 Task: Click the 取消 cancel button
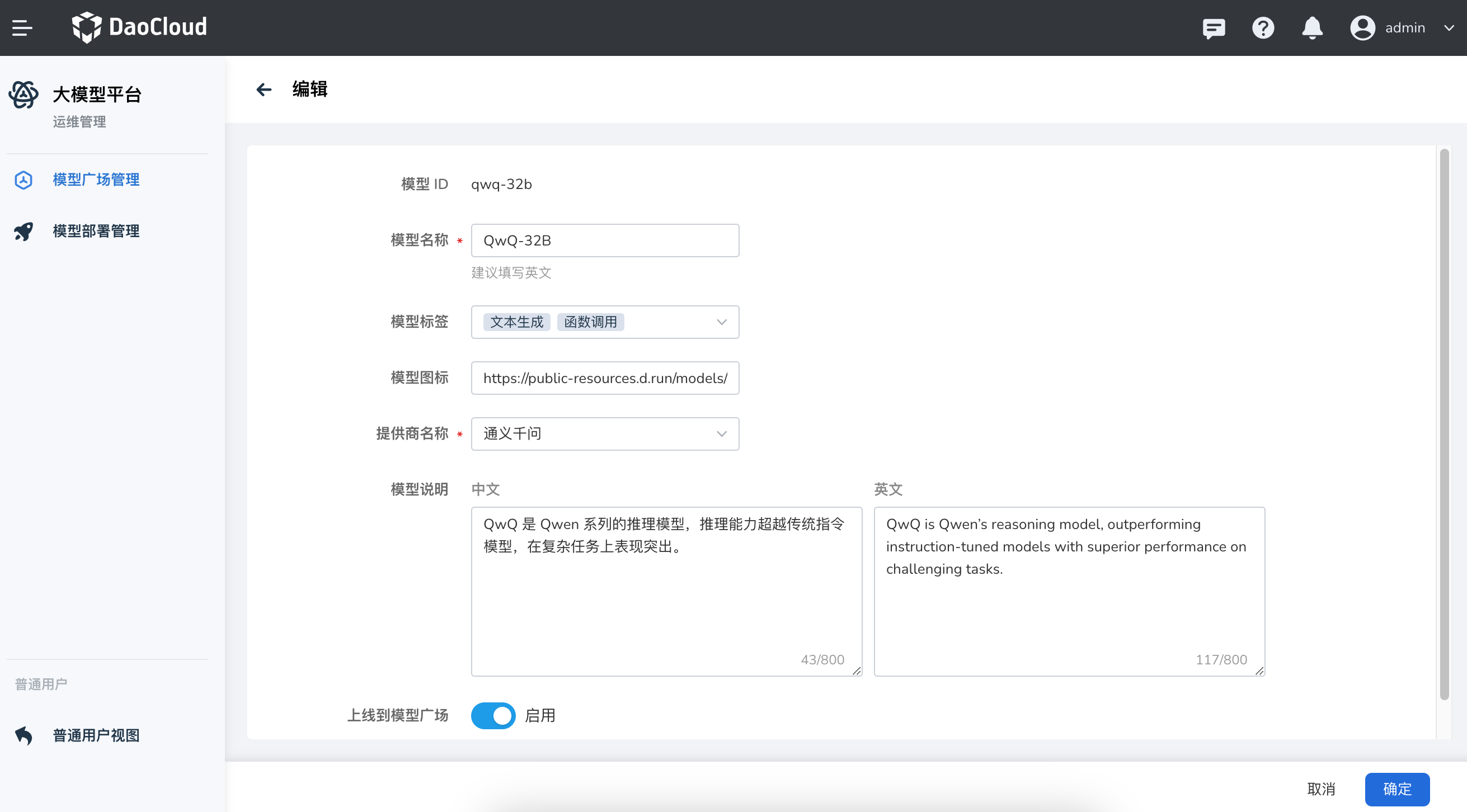[1322, 789]
